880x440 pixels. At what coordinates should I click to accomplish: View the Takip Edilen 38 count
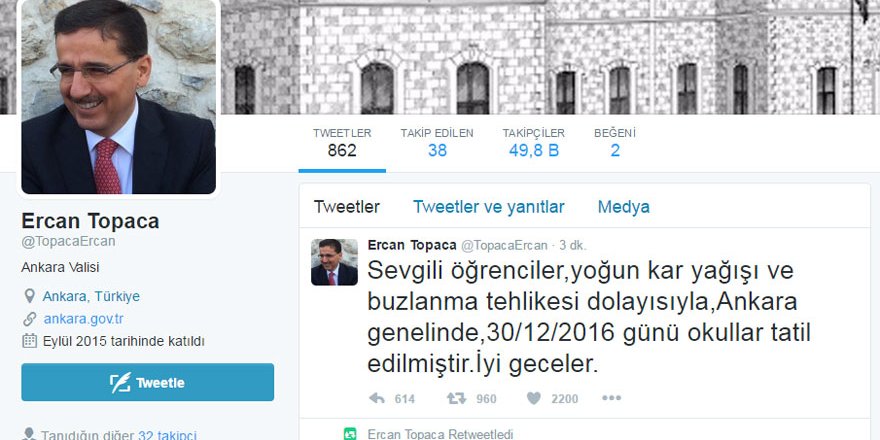click(x=437, y=143)
